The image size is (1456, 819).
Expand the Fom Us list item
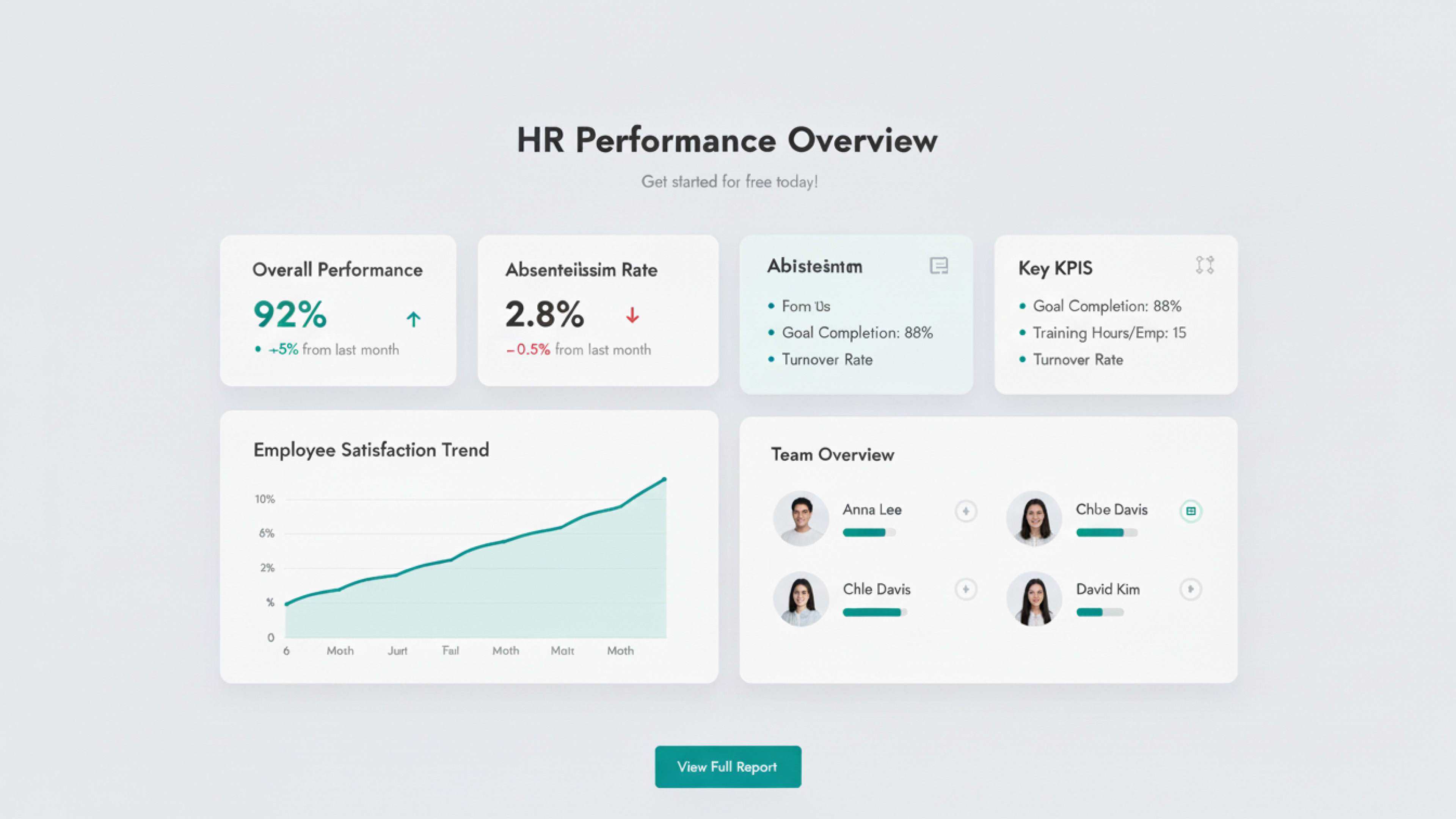(x=805, y=306)
